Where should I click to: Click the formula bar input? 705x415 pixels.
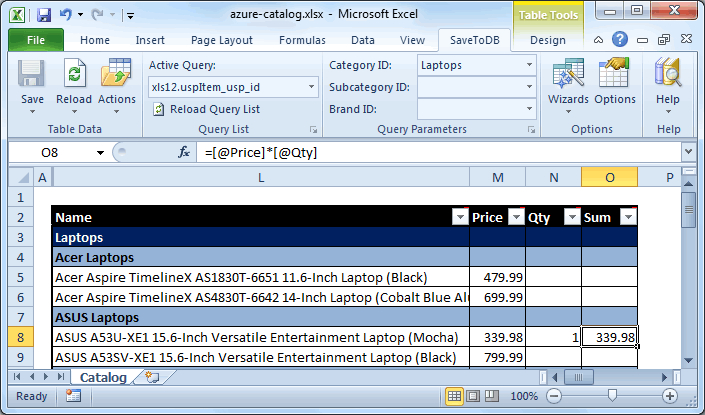tap(439, 153)
